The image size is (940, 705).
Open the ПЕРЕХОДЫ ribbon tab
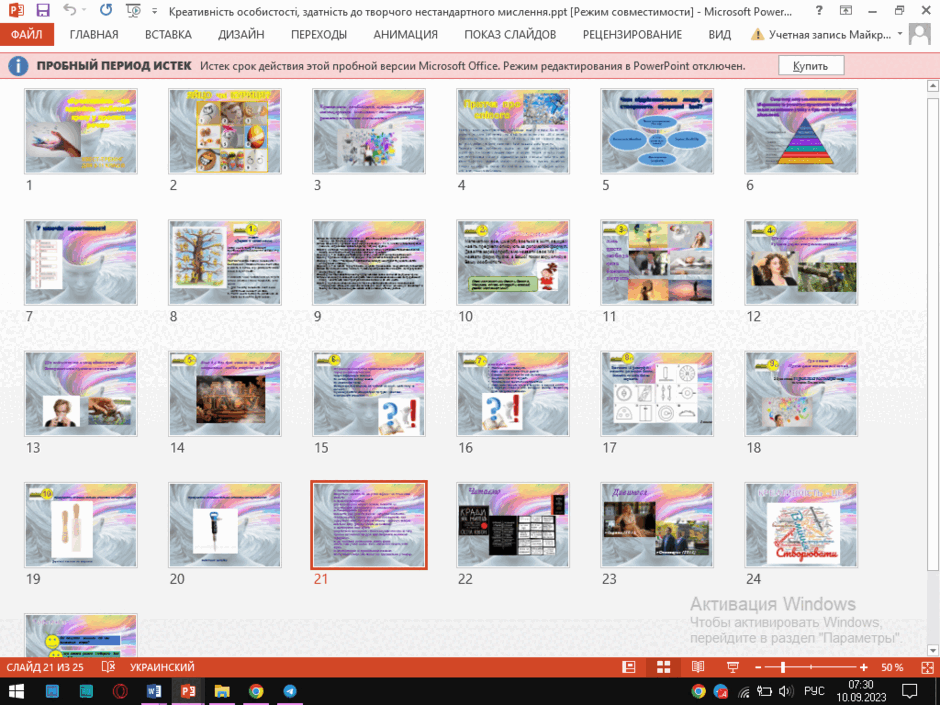coord(319,35)
